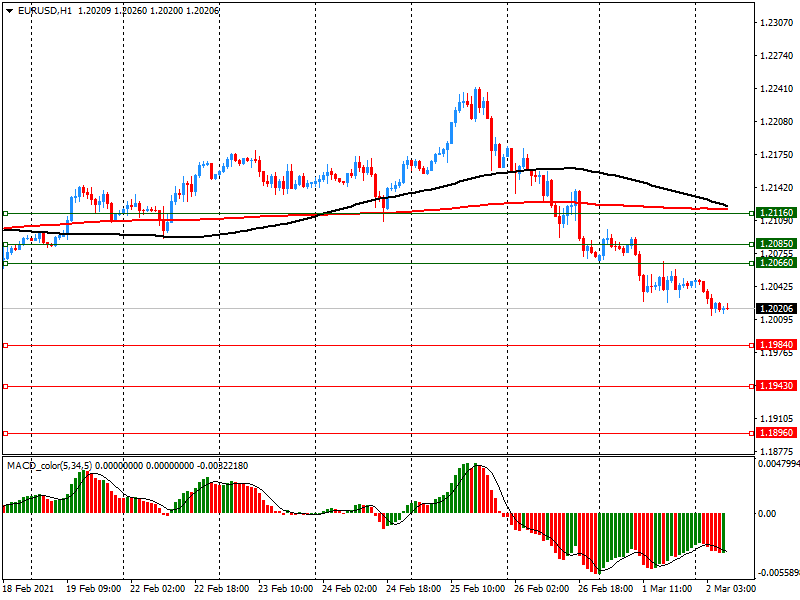This screenshot has width=800, height=600.
Task: Click the 22 Feb 18:00 time label
Action: pyautogui.click(x=221, y=589)
